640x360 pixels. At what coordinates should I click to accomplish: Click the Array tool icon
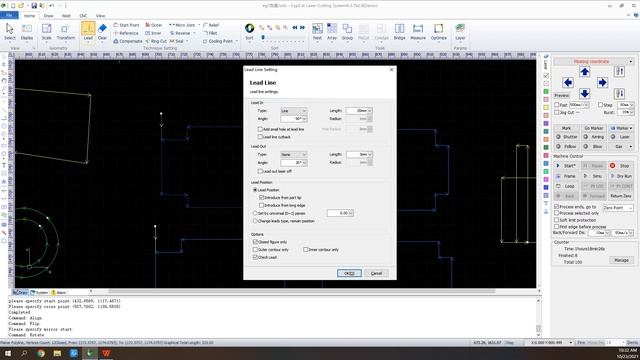pyautogui.click(x=332, y=32)
